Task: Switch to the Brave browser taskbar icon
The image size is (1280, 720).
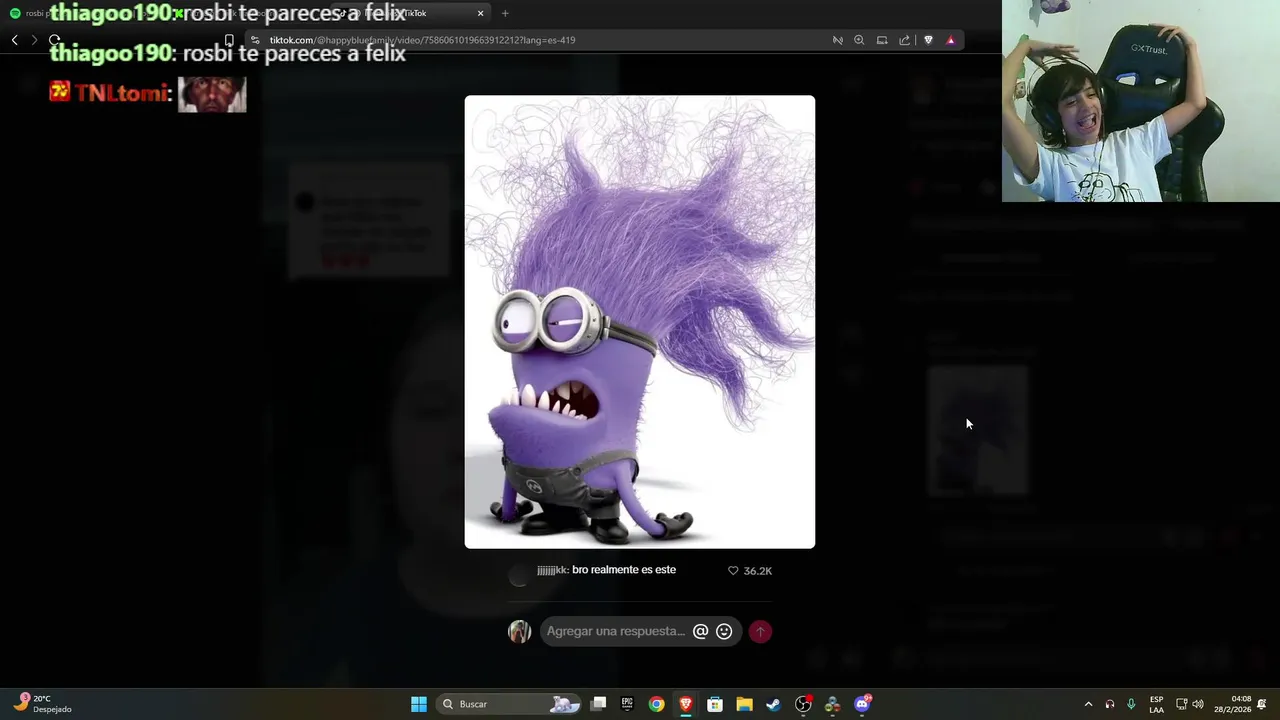Action: [686, 704]
